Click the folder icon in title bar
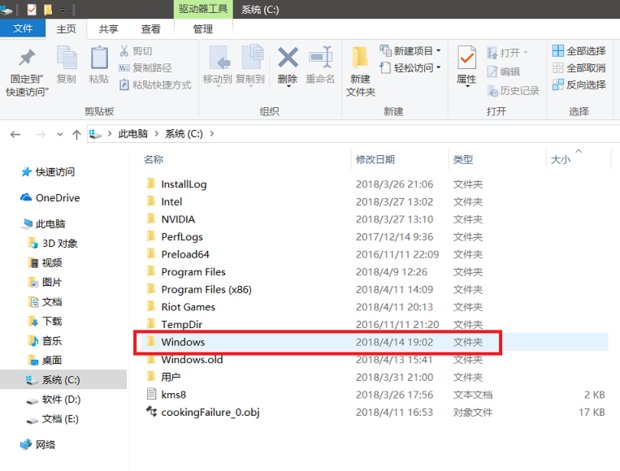Image resolution: width=620 pixels, height=471 pixels. coord(48,9)
